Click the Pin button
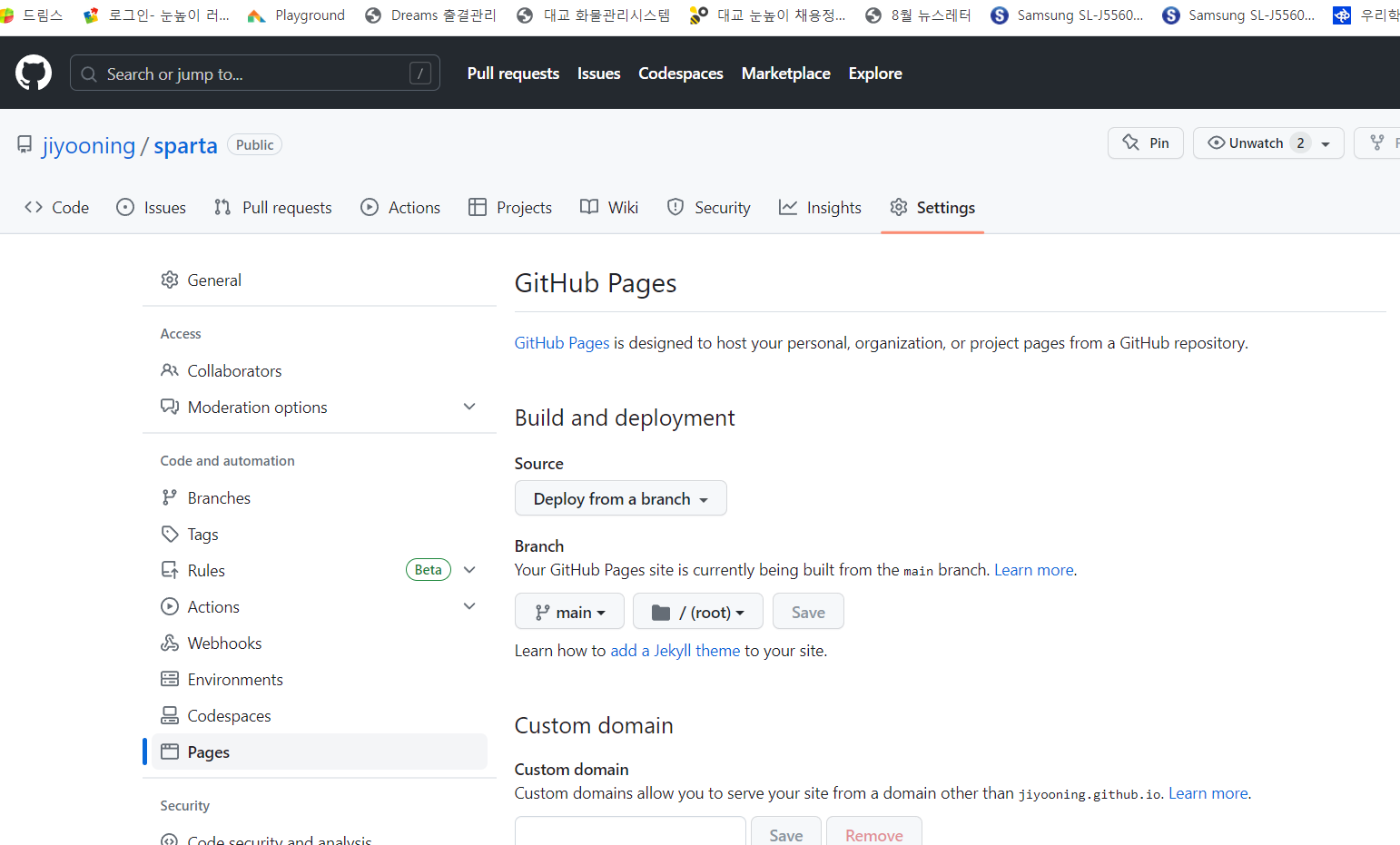 (1146, 143)
